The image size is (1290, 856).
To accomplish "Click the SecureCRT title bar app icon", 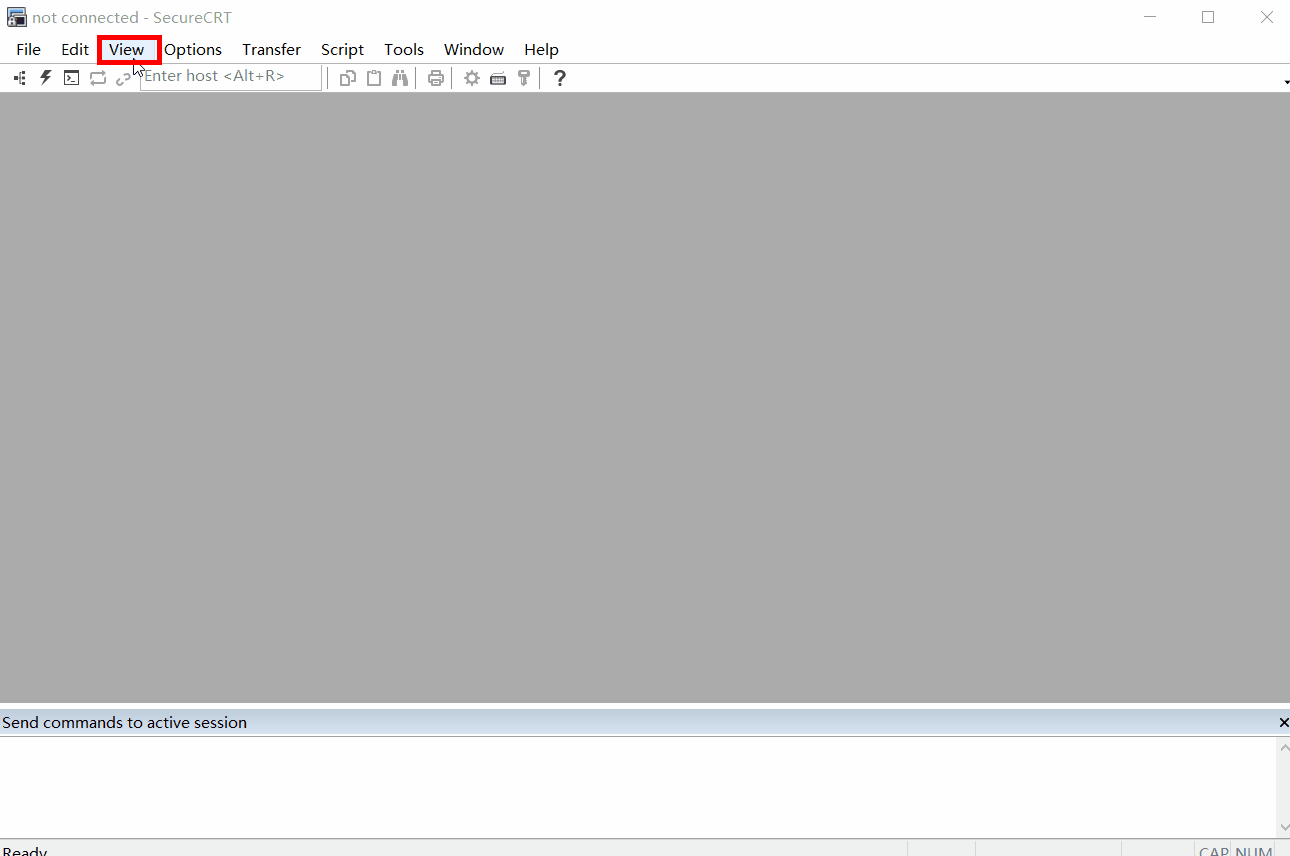I will click(x=16, y=17).
